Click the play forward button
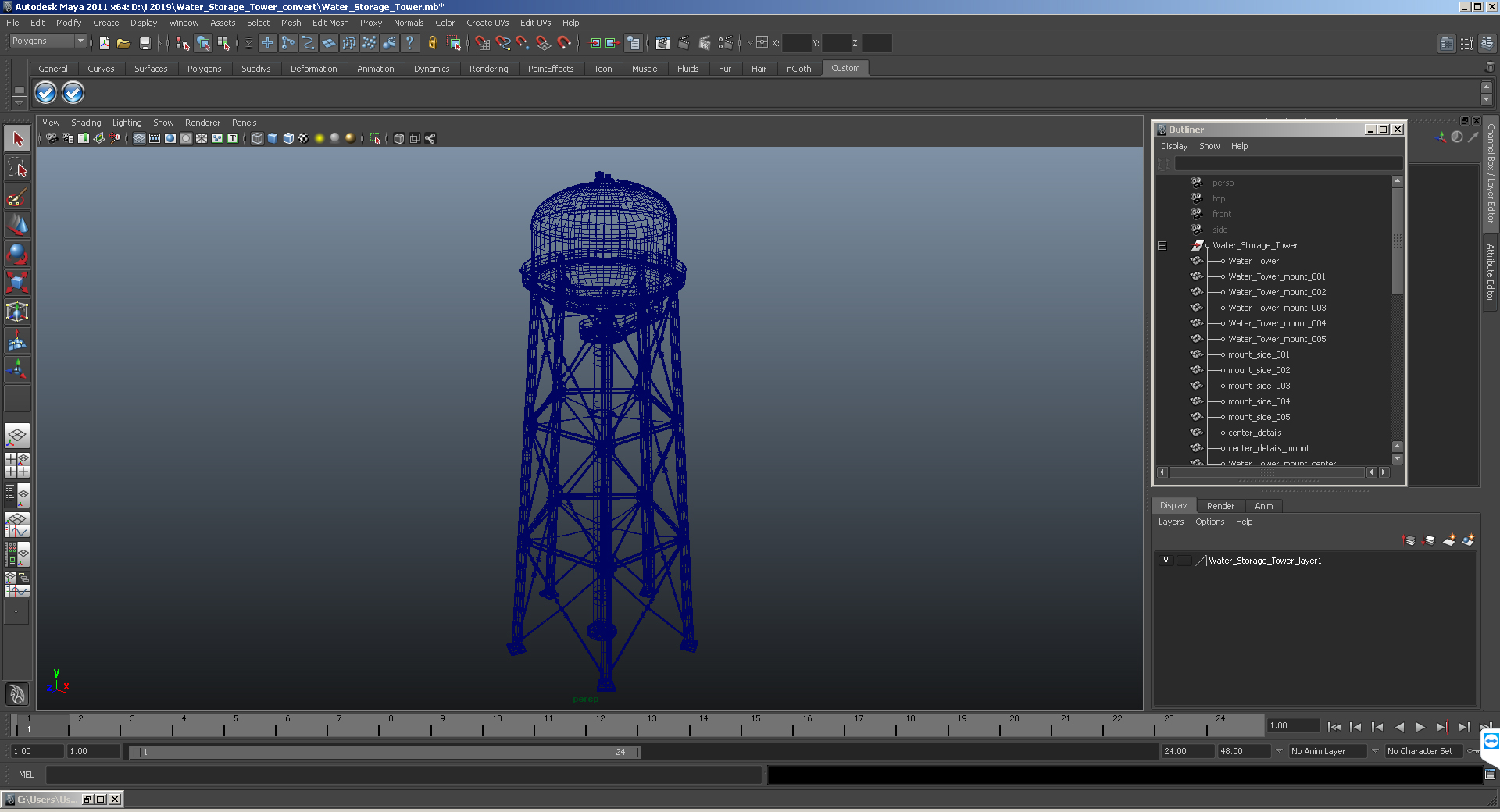Viewport: 1500px width, 812px height. point(1420,727)
